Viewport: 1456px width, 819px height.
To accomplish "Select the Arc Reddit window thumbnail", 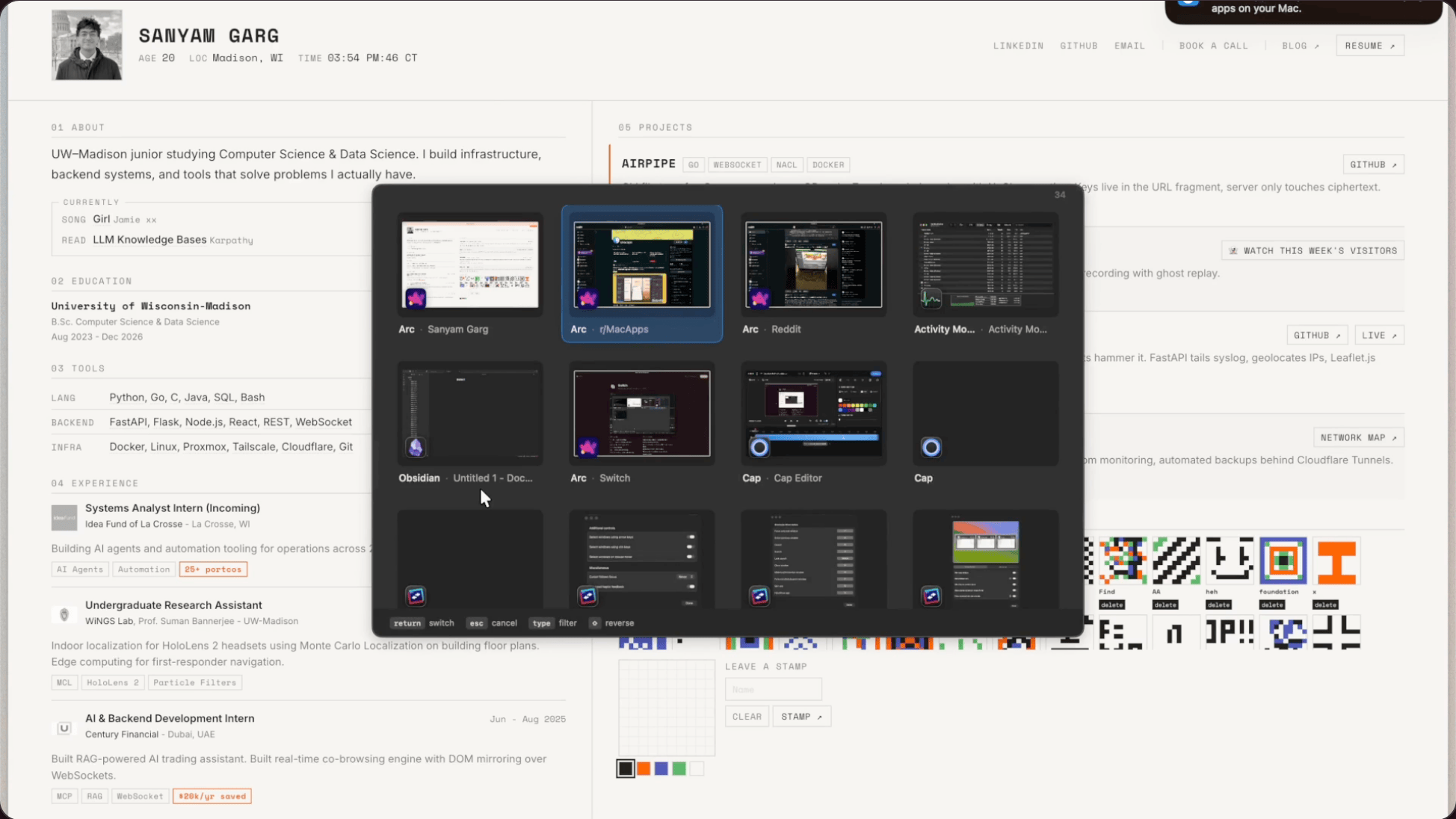I will tap(814, 265).
